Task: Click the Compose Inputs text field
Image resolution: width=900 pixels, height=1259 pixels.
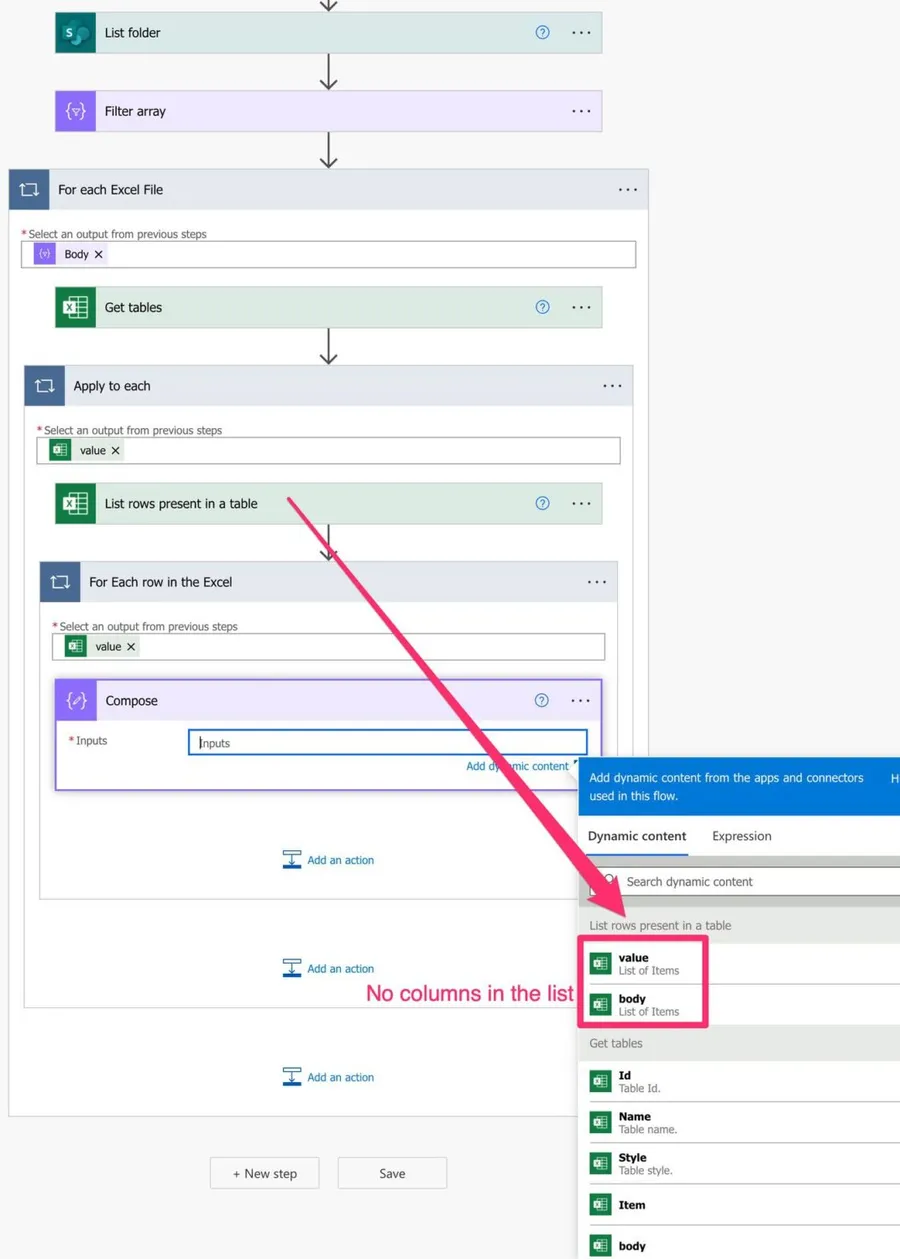Action: pyautogui.click(x=387, y=743)
